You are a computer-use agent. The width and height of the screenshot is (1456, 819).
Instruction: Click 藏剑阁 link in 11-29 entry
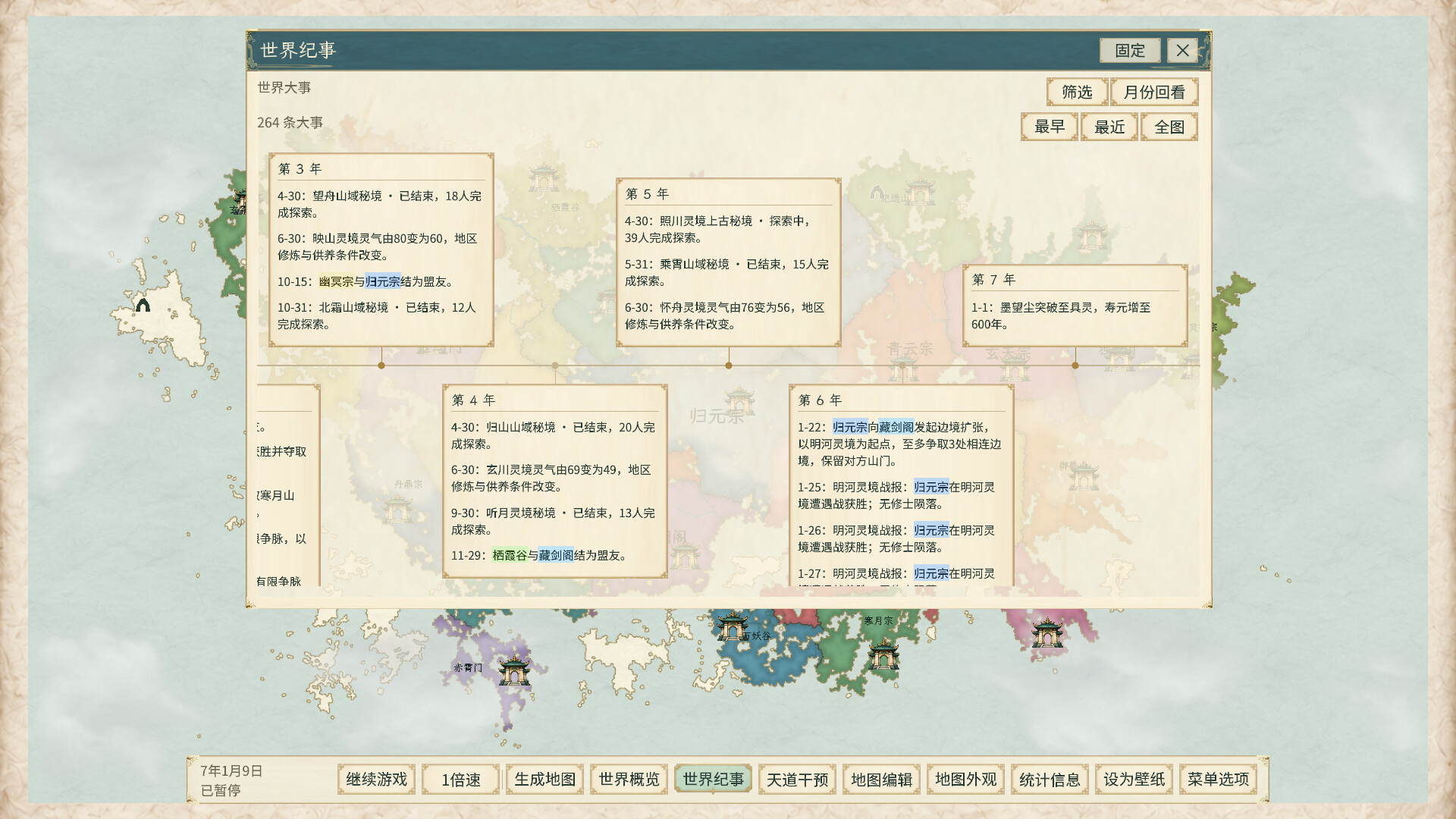click(557, 555)
